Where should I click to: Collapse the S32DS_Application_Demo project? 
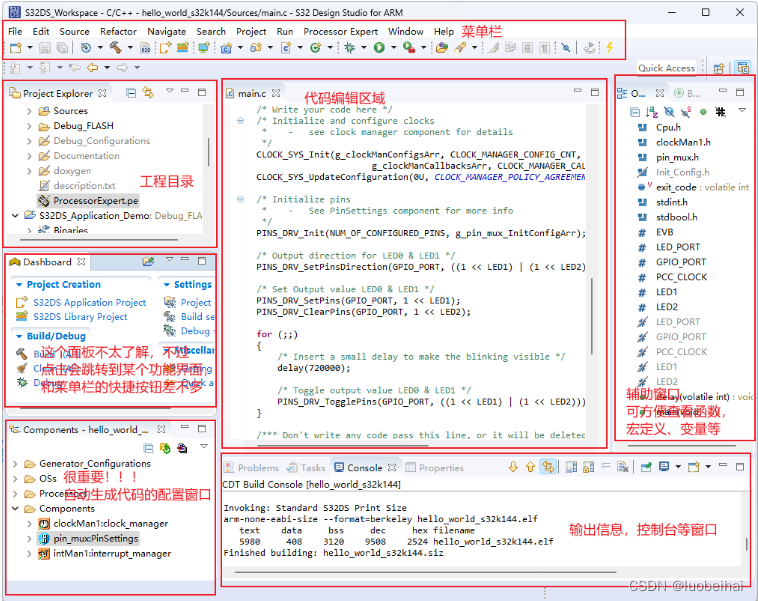15,215
